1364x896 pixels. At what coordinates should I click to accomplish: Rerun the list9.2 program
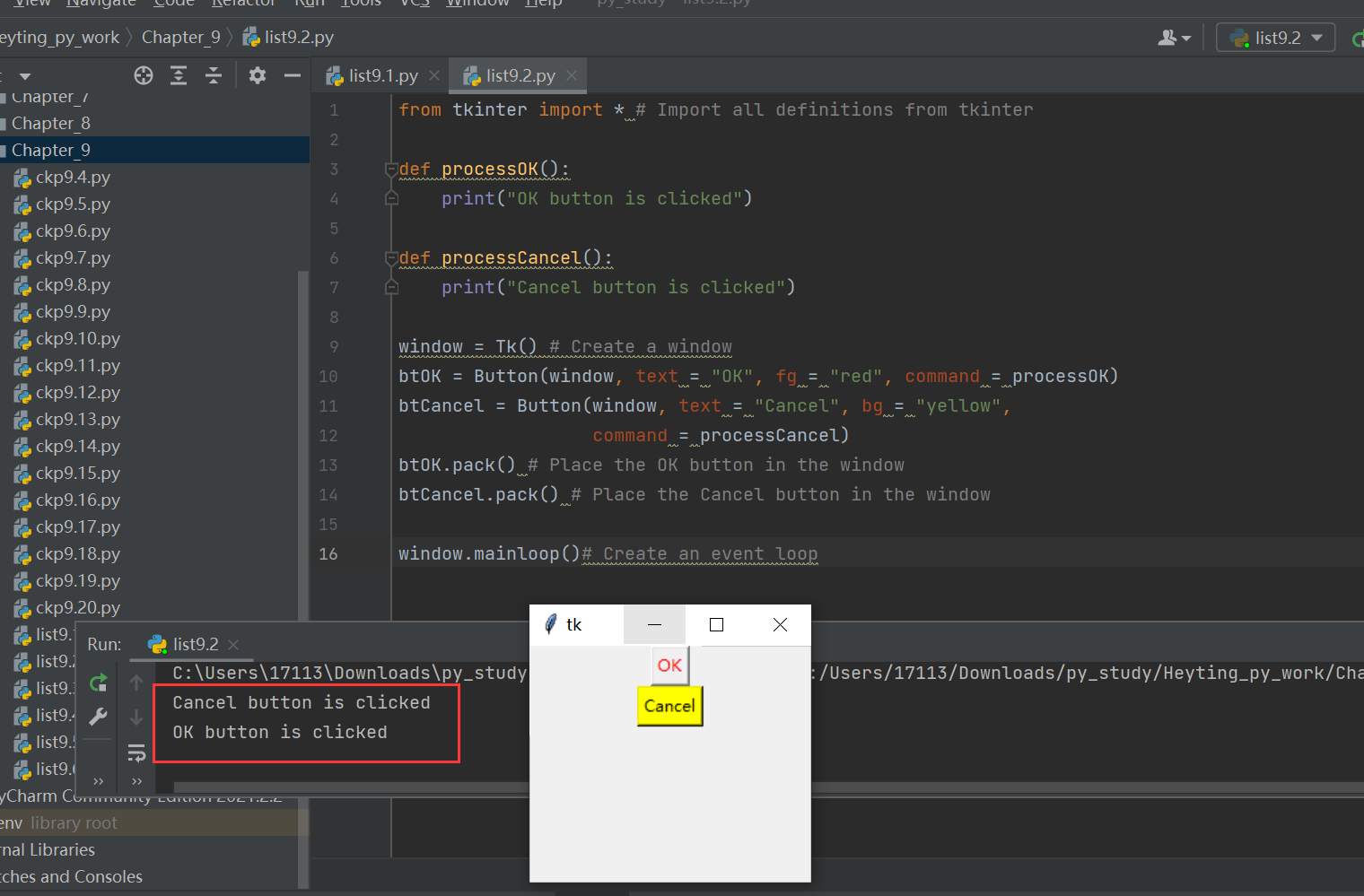tap(98, 682)
